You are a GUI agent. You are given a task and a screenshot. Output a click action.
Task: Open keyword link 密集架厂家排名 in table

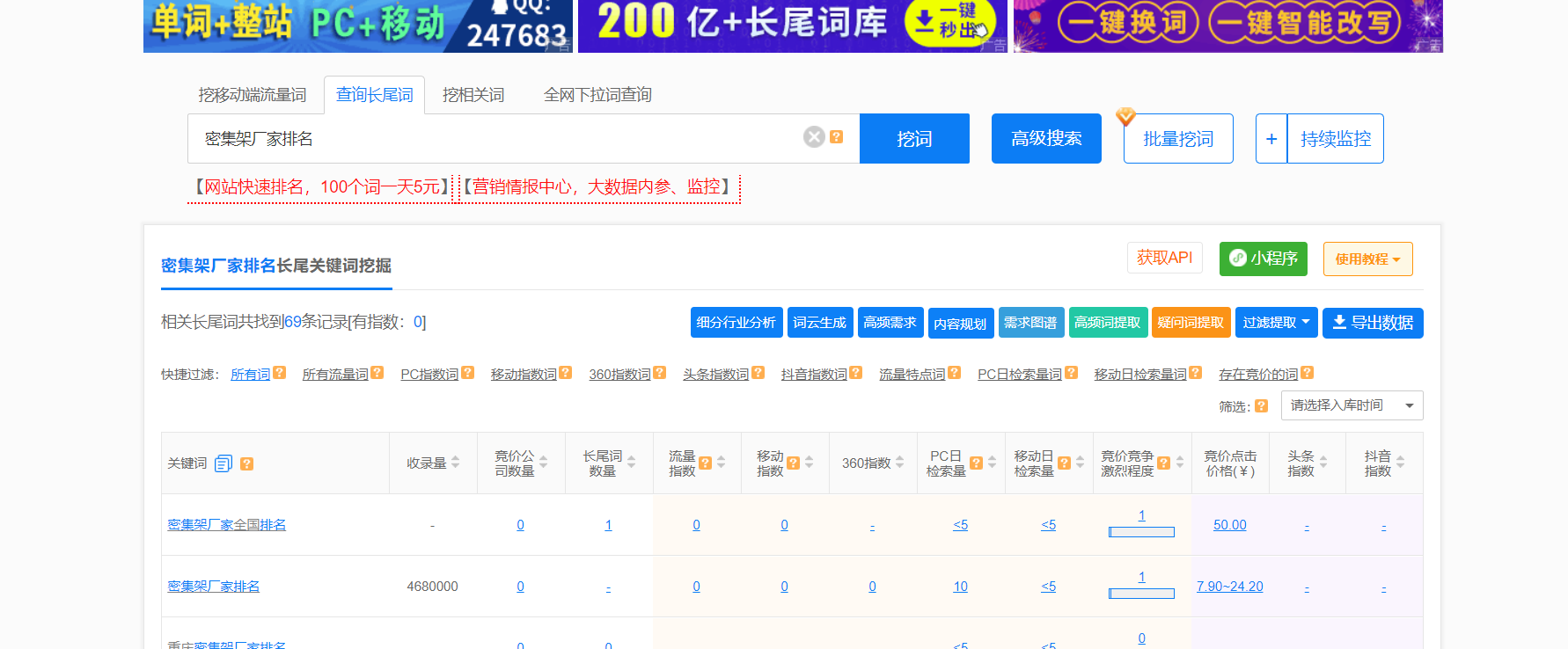click(214, 586)
